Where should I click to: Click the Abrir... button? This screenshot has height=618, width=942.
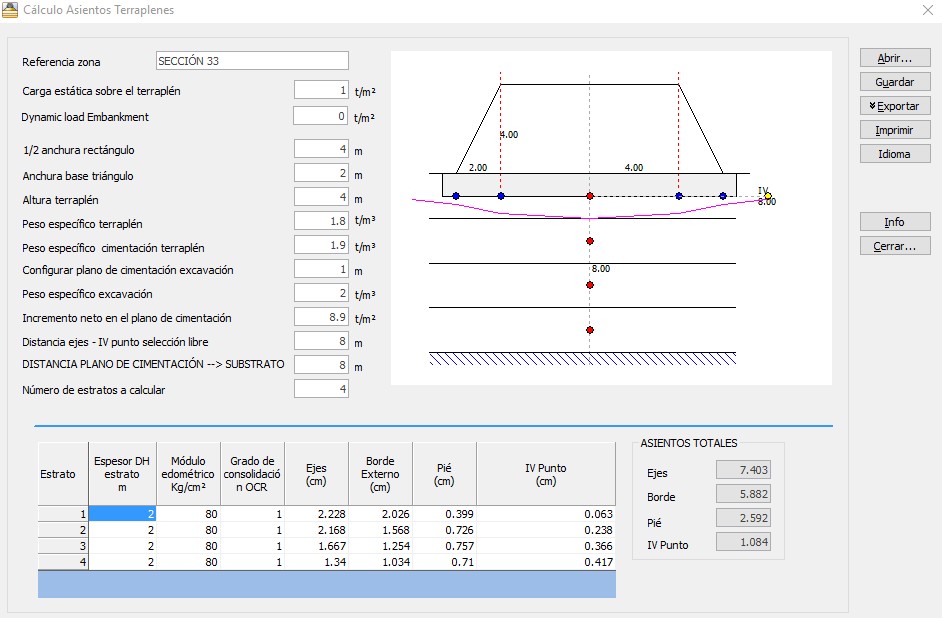tap(895, 58)
